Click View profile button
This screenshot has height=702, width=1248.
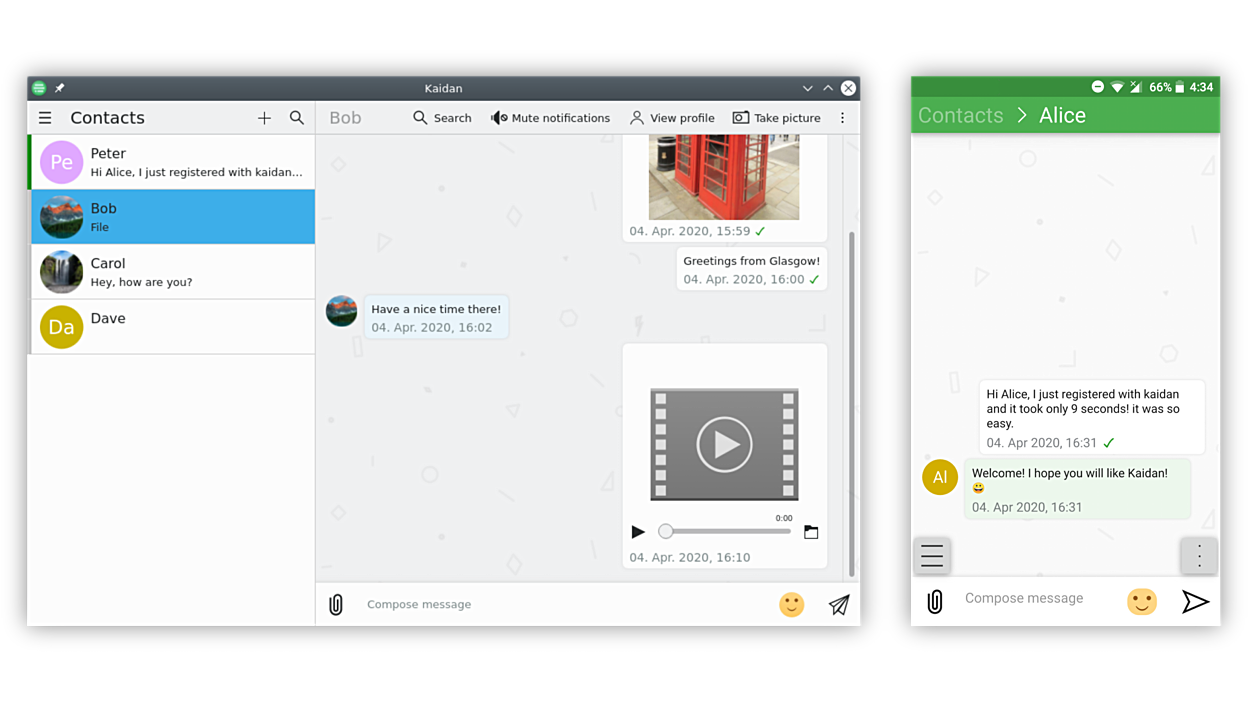(672, 118)
